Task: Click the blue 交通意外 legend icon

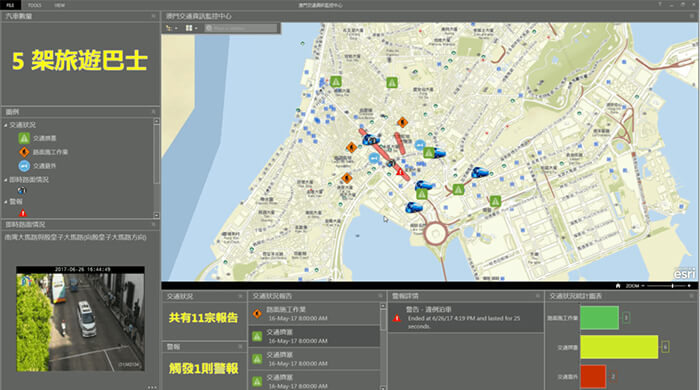Action: [x=24, y=166]
